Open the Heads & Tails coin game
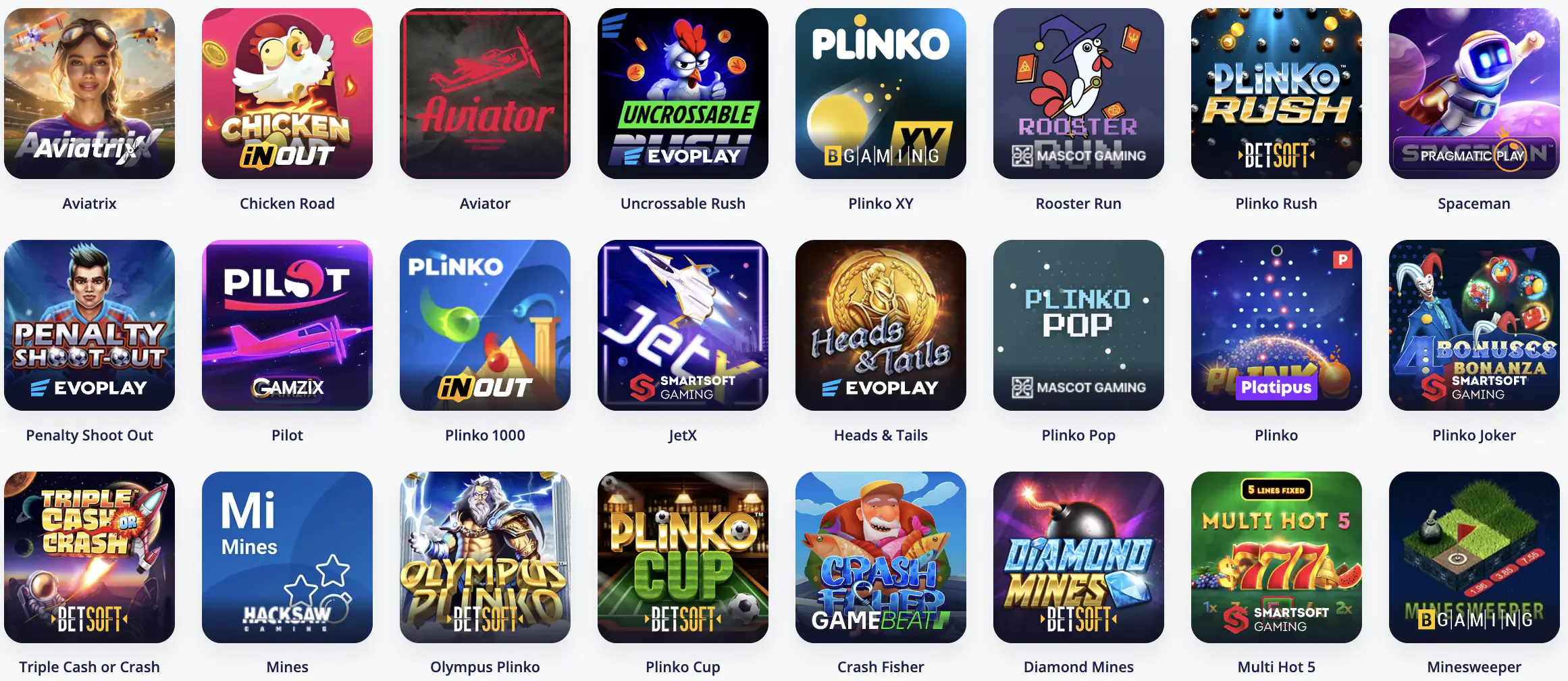This screenshot has width=1568, height=681. tap(881, 325)
